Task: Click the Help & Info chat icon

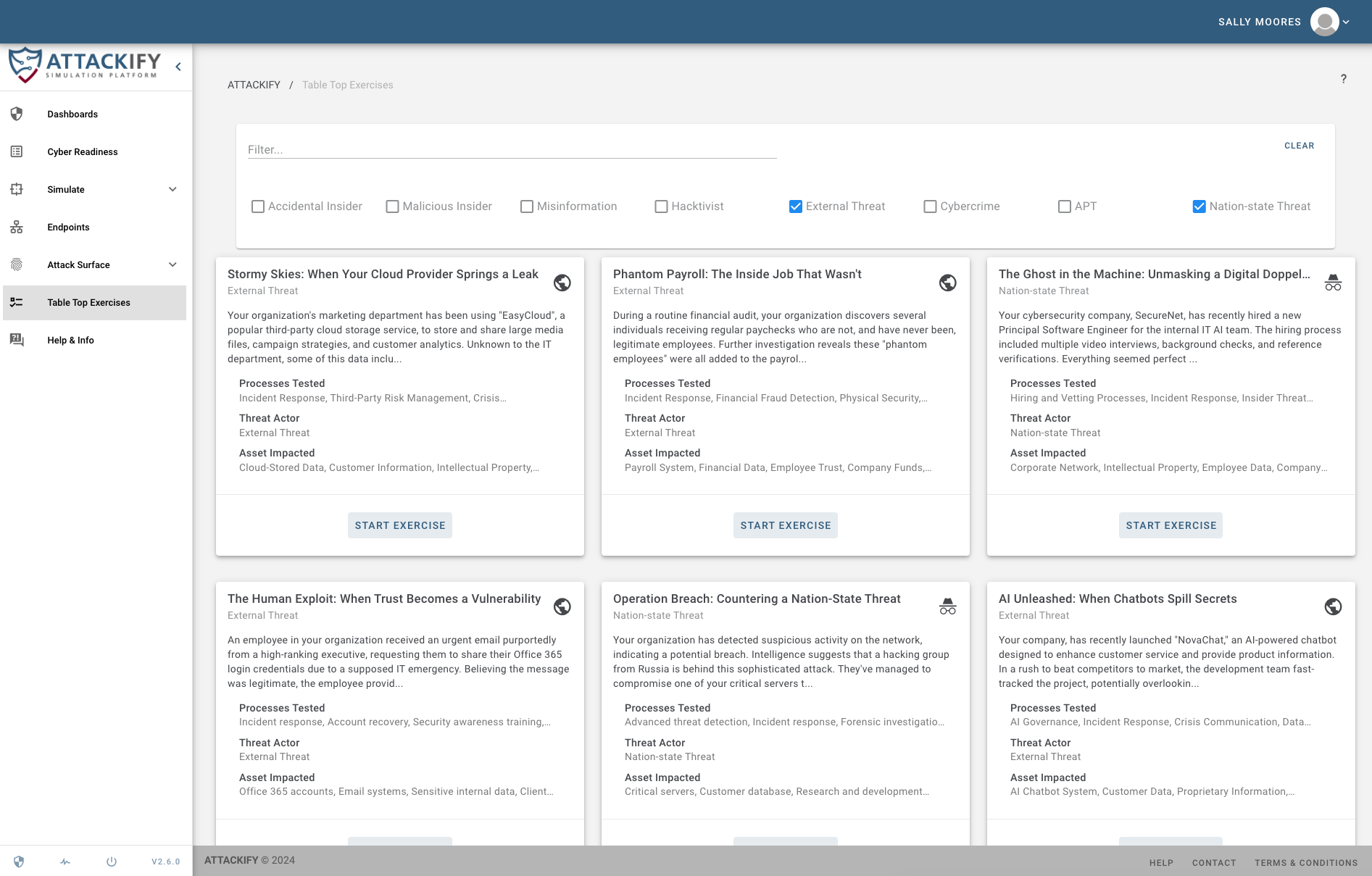Action: 17,340
